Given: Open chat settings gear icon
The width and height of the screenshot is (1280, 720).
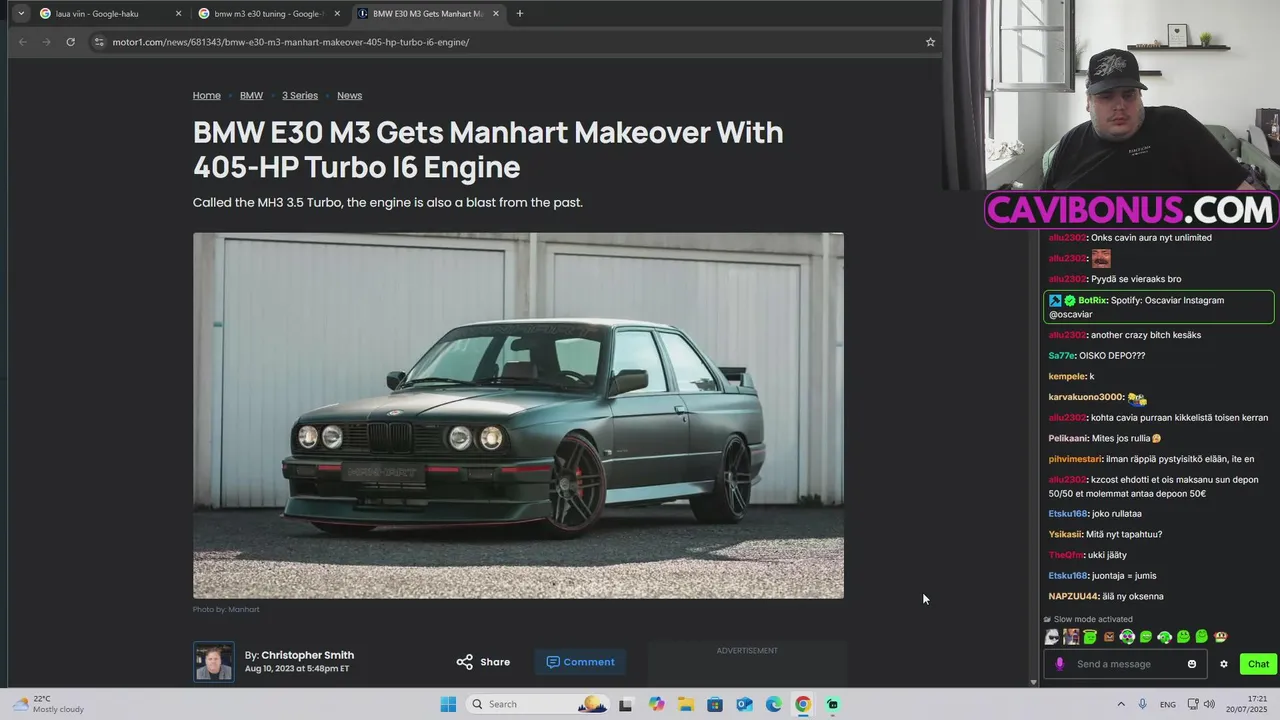Looking at the screenshot, I should (1223, 664).
